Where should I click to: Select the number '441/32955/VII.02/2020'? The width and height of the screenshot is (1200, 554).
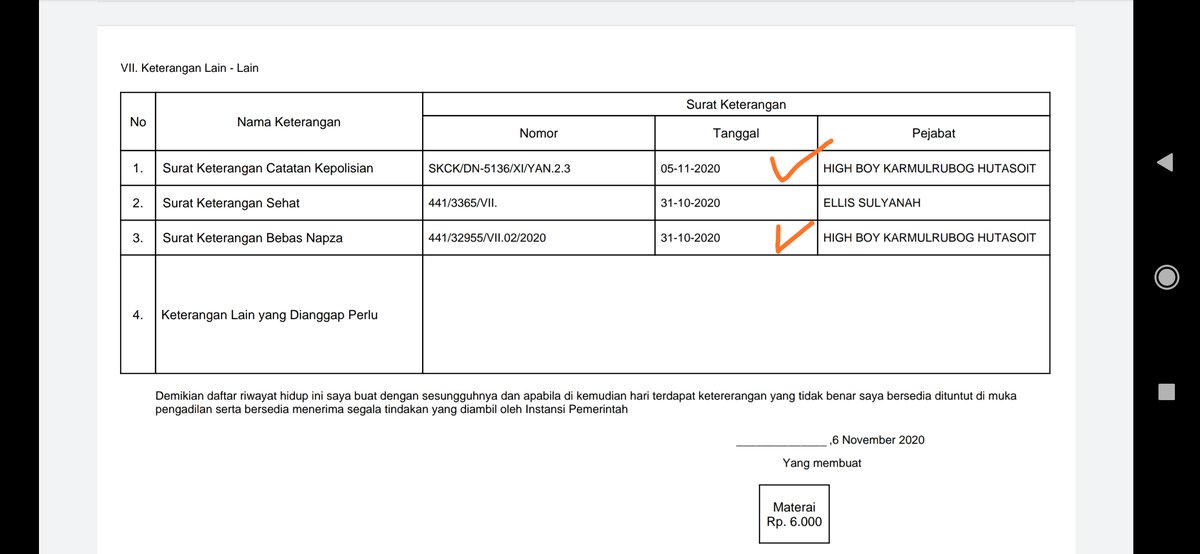pos(487,238)
